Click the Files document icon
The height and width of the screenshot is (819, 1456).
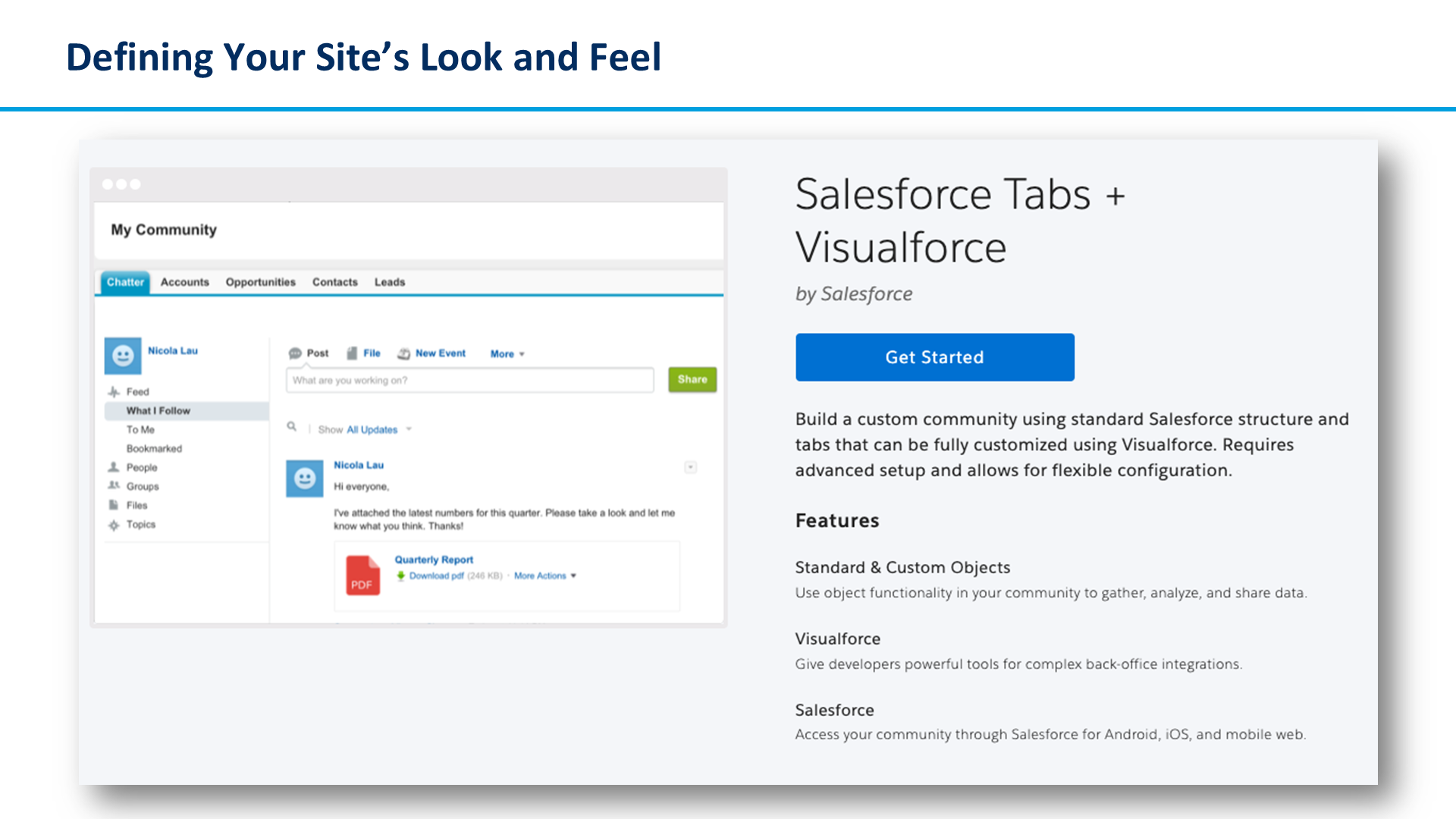point(114,505)
